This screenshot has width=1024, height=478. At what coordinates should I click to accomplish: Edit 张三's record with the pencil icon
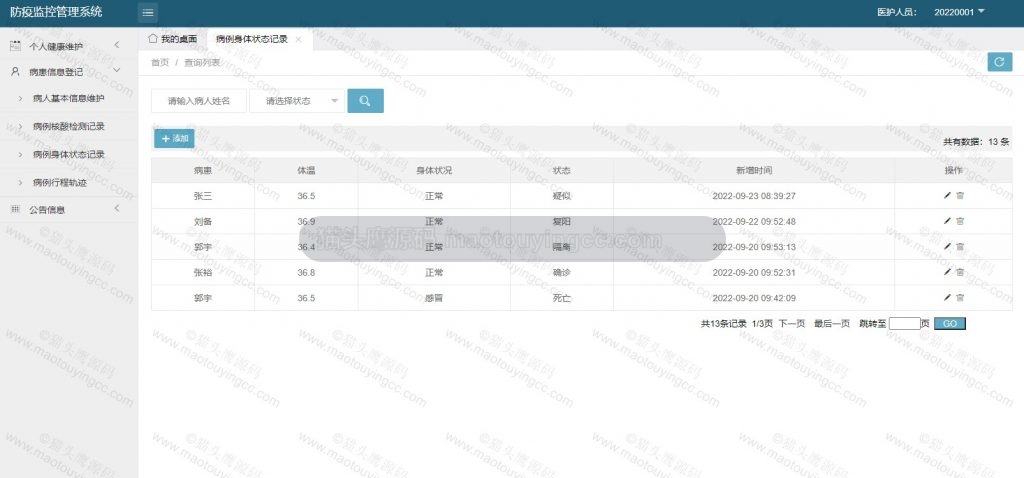click(x=947, y=195)
